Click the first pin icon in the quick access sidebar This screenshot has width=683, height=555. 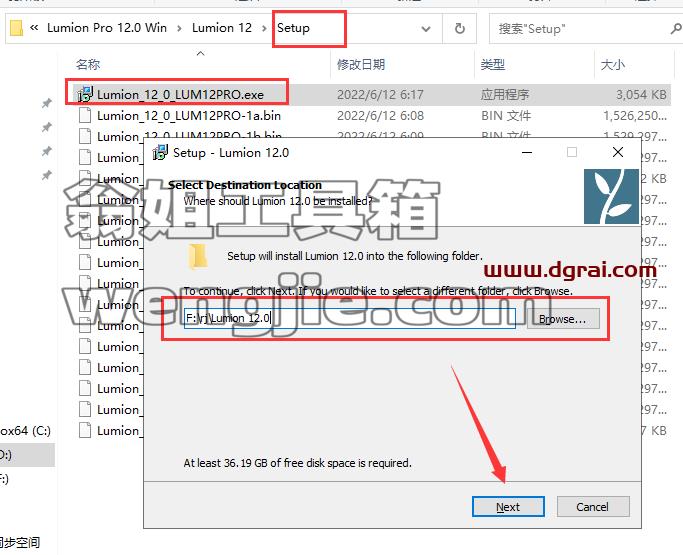click(x=46, y=103)
